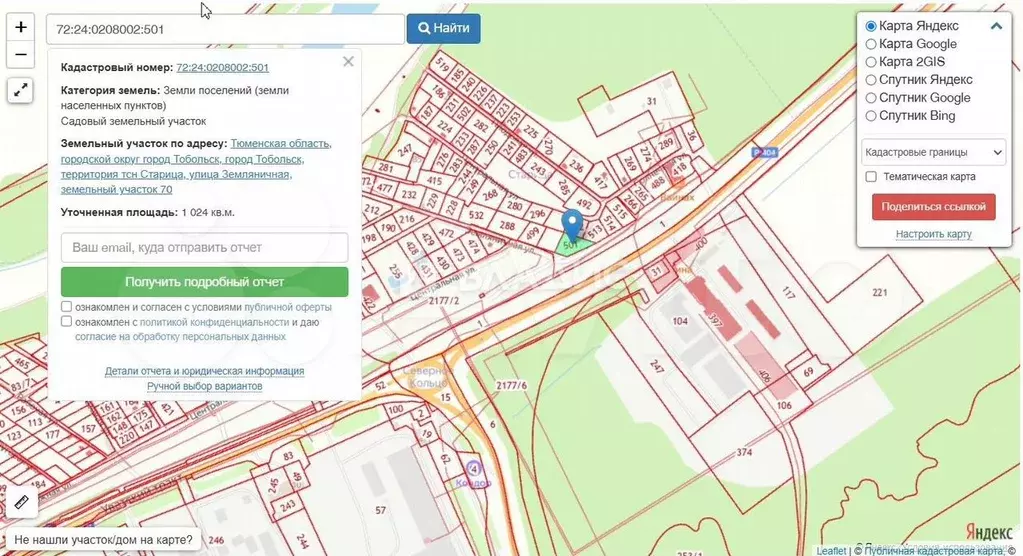1023x556 pixels.
Task: Click parcel number 374 on map
Action: point(744,452)
